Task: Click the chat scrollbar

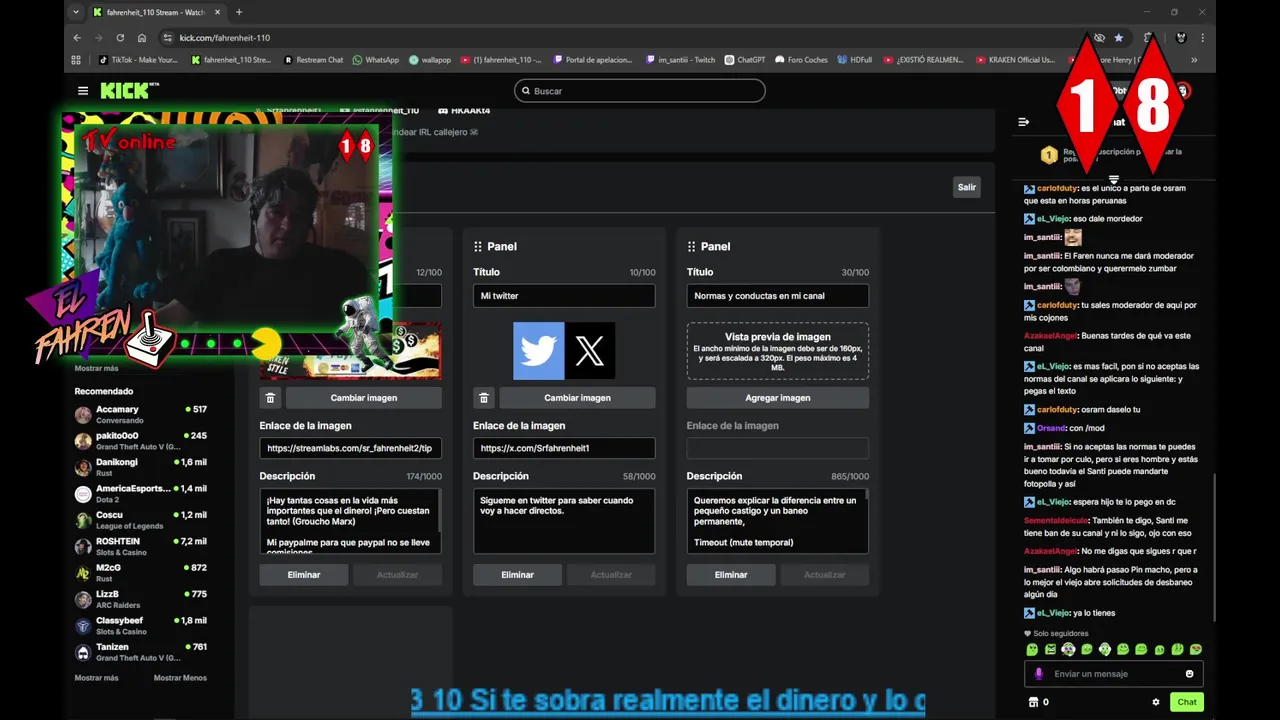Action: (x=1214, y=547)
